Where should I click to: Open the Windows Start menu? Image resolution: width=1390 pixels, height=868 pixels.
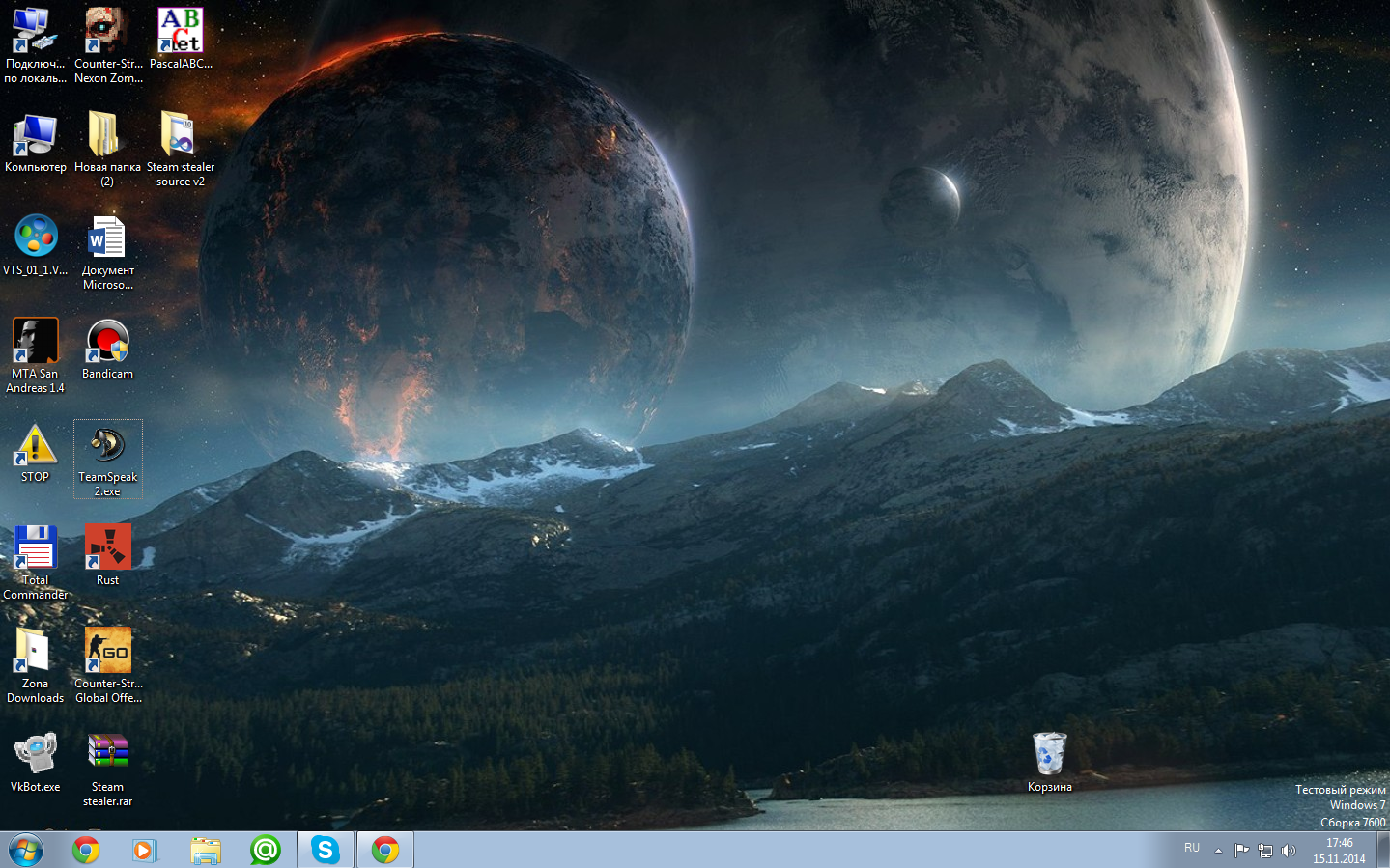coord(26,850)
